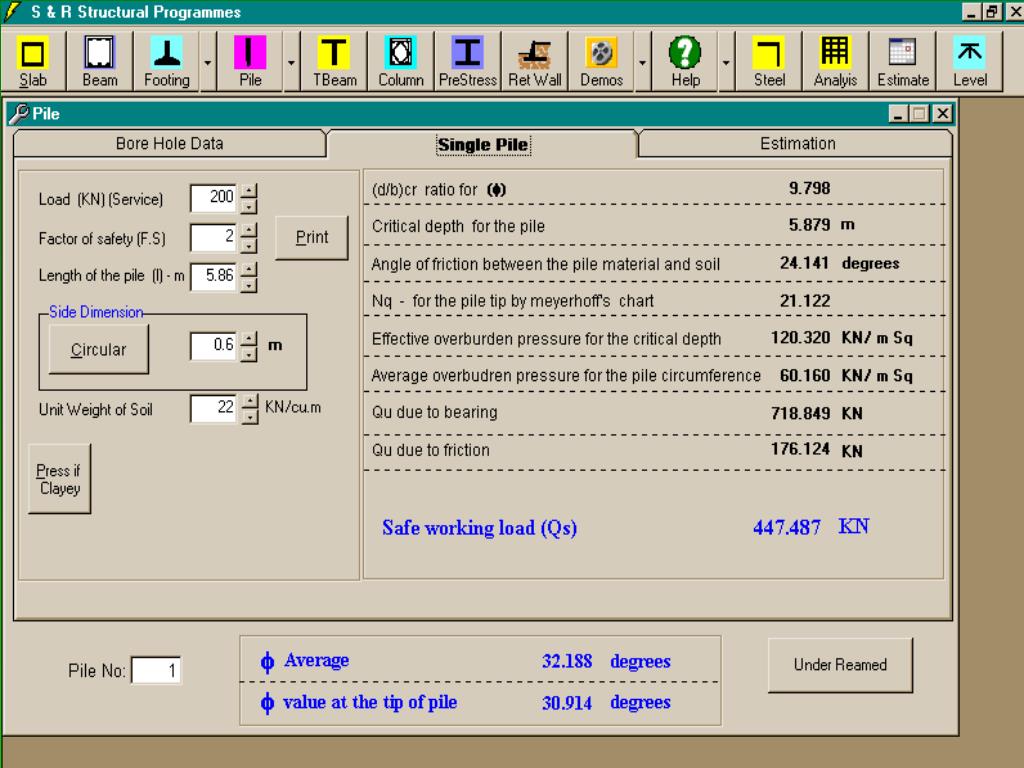Expand dropdown arrow next to Pile
The height and width of the screenshot is (768, 1024).
(x=291, y=62)
